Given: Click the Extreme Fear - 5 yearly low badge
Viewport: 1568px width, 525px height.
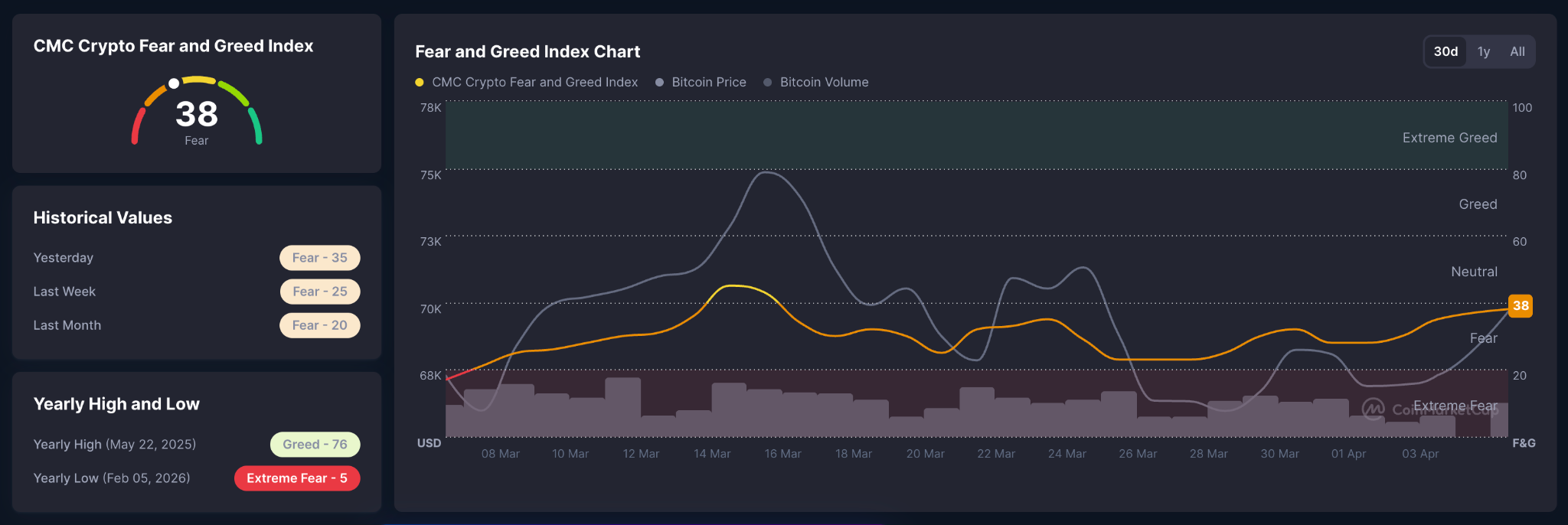Looking at the screenshot, I should (x=297, y=478).
